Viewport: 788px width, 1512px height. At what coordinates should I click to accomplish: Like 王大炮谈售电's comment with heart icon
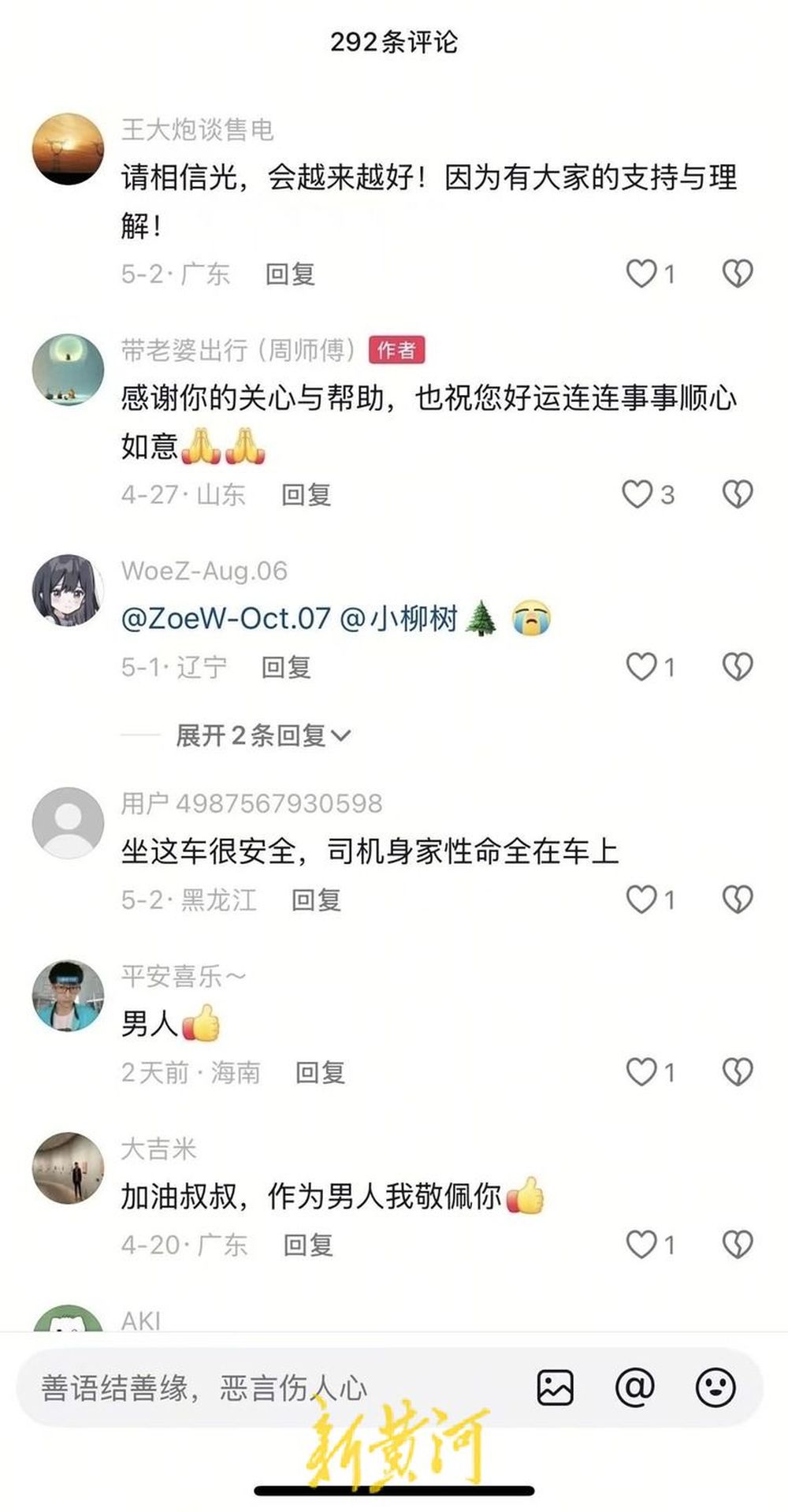coord(641,274)
